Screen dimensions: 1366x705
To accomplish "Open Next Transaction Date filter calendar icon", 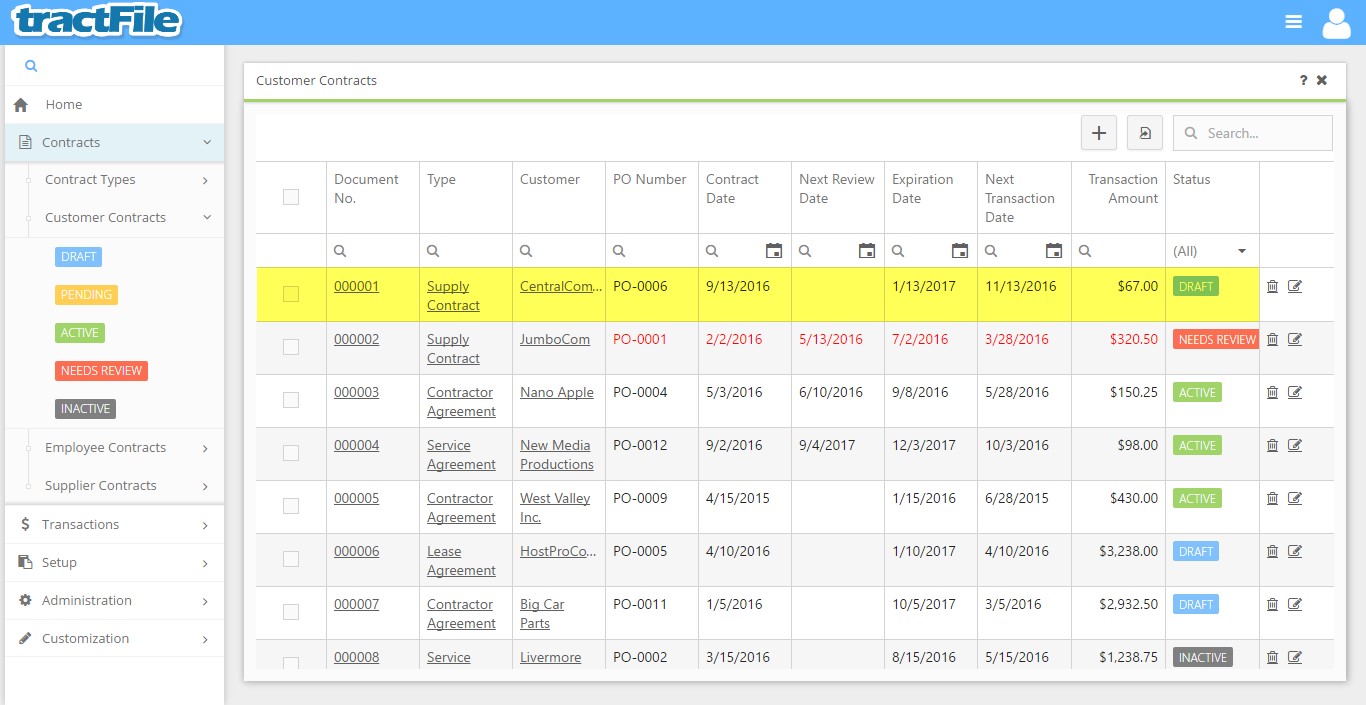I will 1054,251.
